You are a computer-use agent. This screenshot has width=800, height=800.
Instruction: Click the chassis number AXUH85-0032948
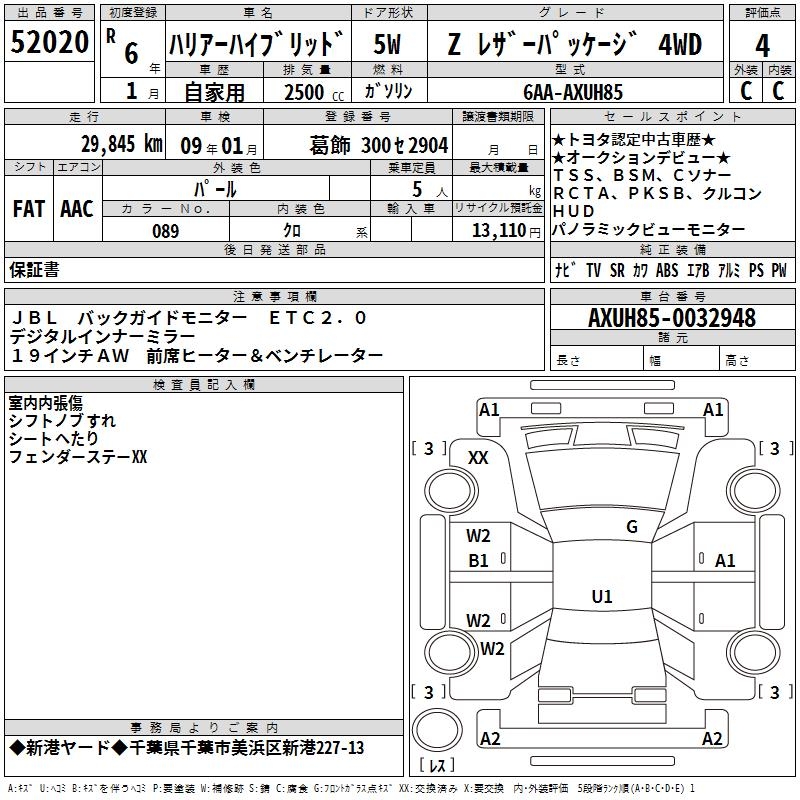pos(671,319)
